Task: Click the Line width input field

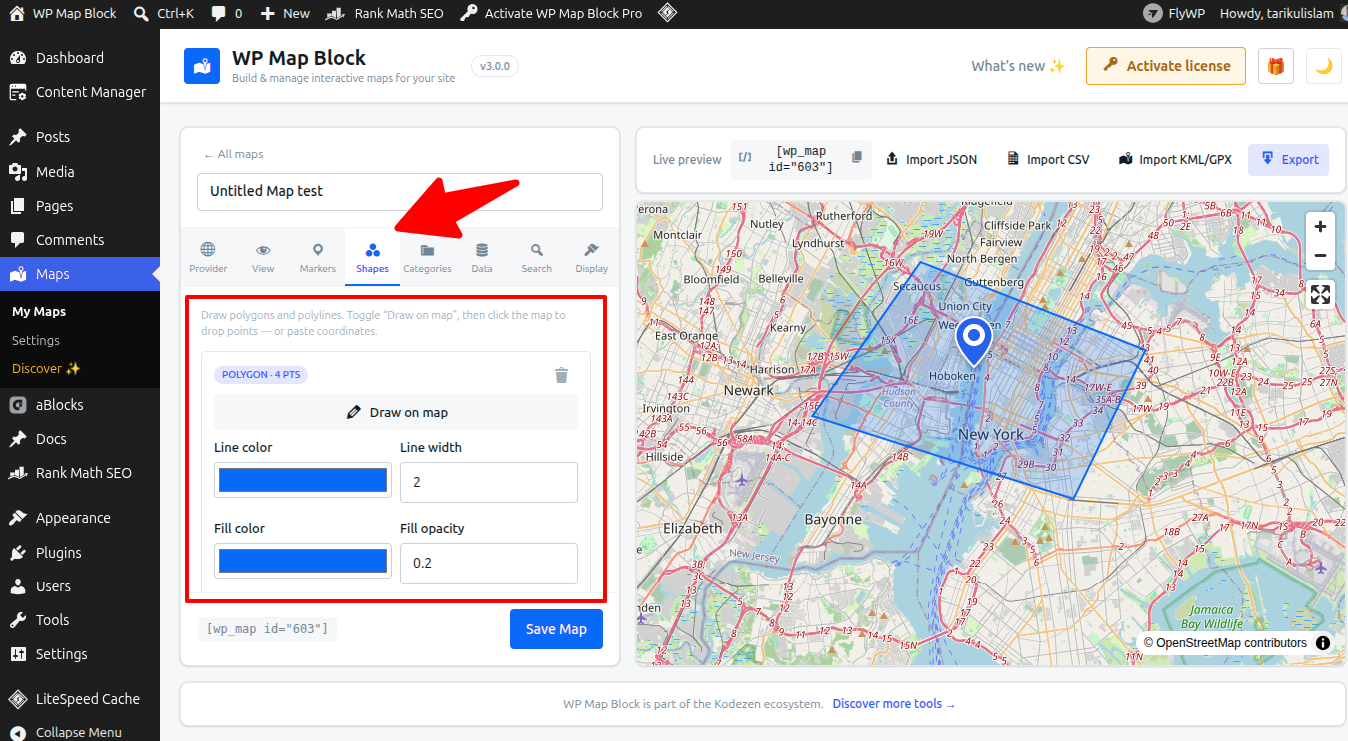Action: click(489, 482)
